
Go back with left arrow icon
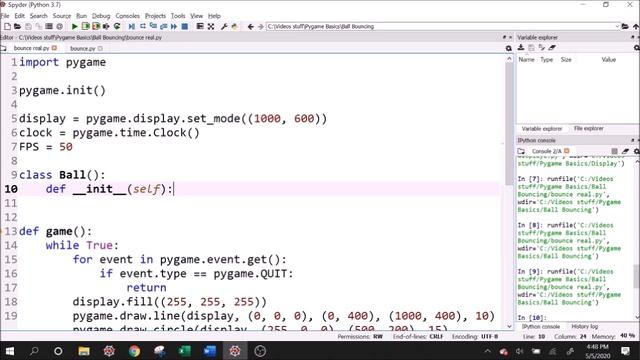click(250, 27)
